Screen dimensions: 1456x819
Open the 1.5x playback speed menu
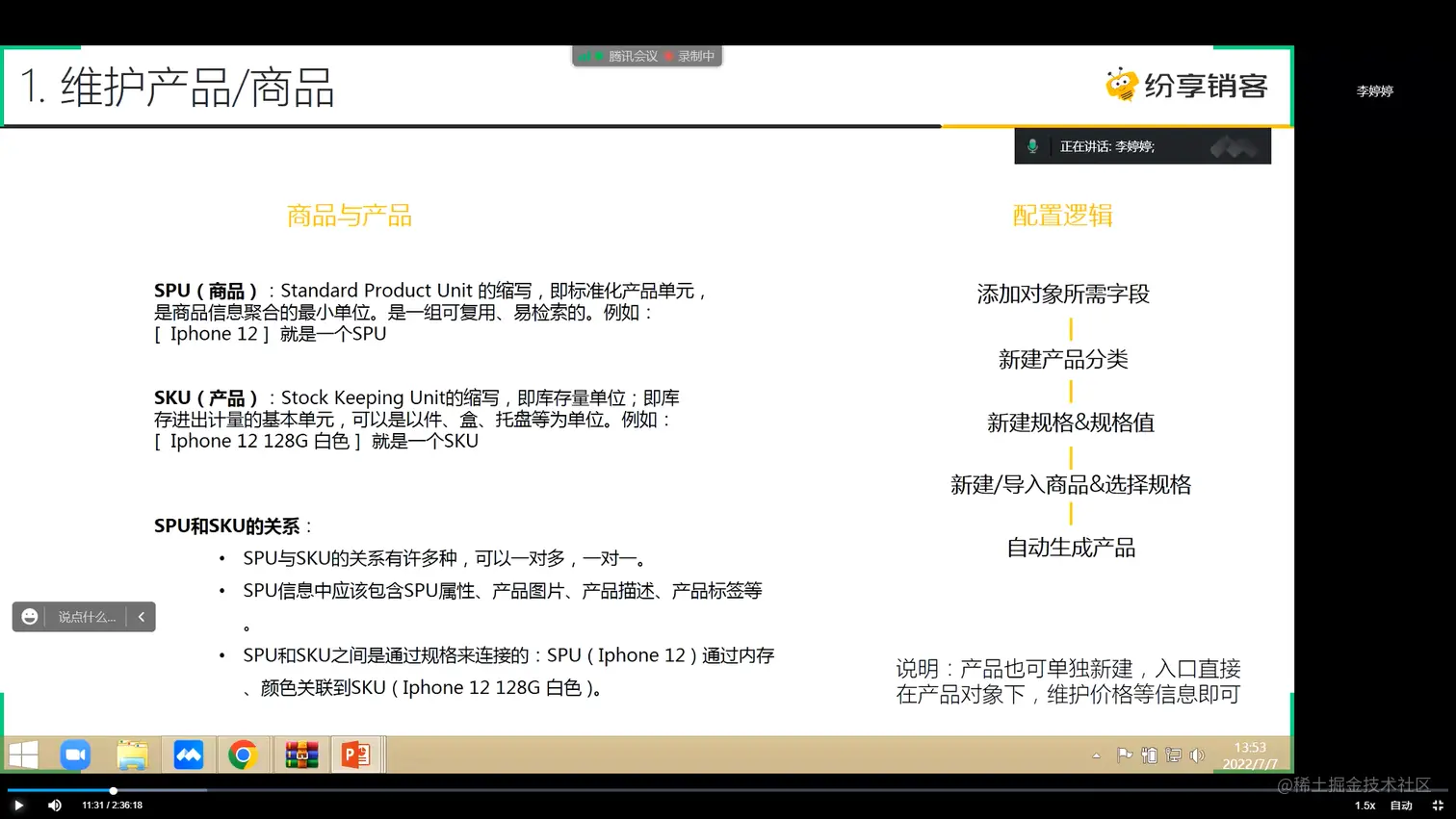[x=1365, y=806]
